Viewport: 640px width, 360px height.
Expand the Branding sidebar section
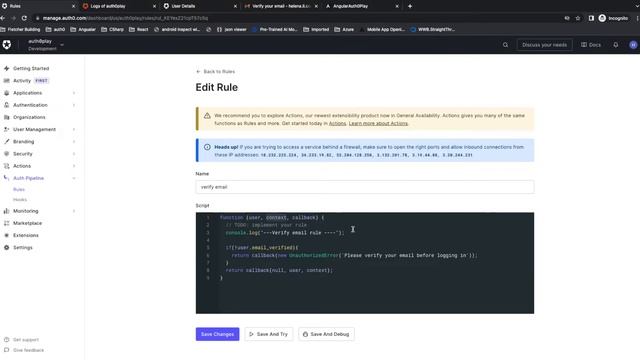[x=40, y=142]
